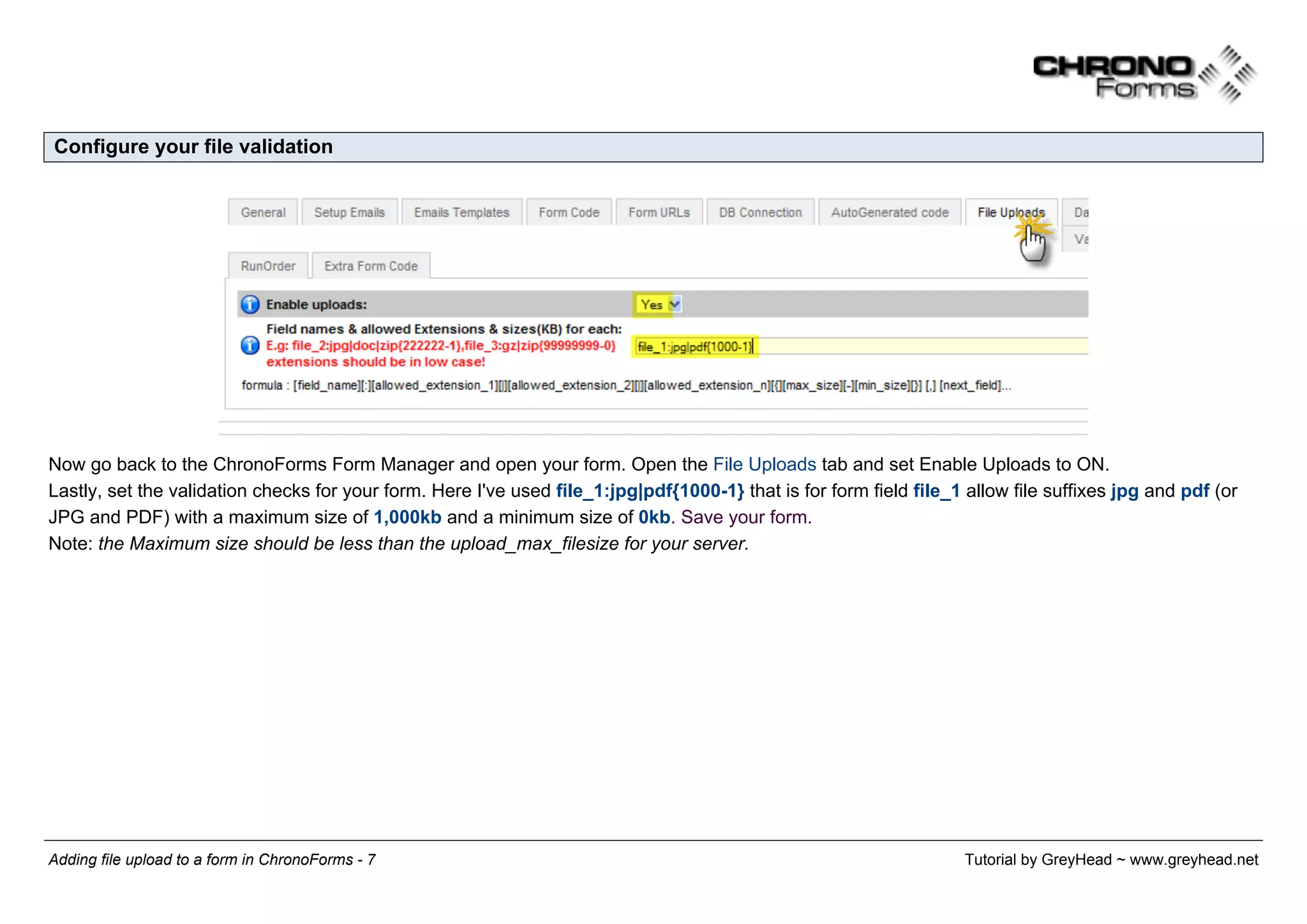Click footer 'Adding file upload to a form in ChronoForms - 7'
1307x924 pixels.
coord(212,860)
